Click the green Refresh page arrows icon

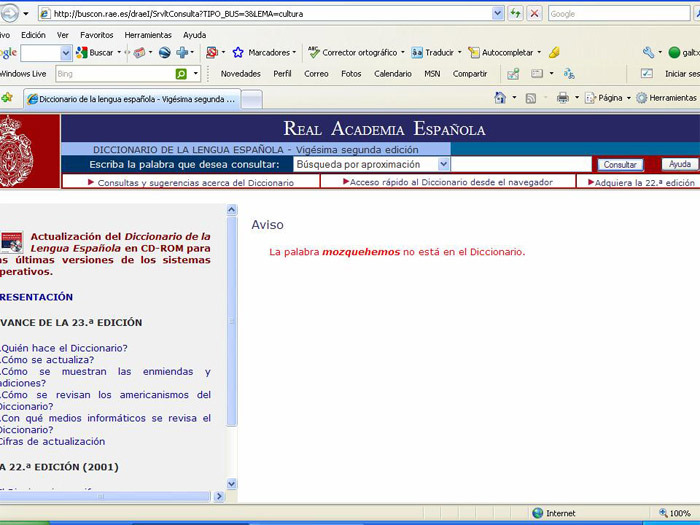coord(516,14)
